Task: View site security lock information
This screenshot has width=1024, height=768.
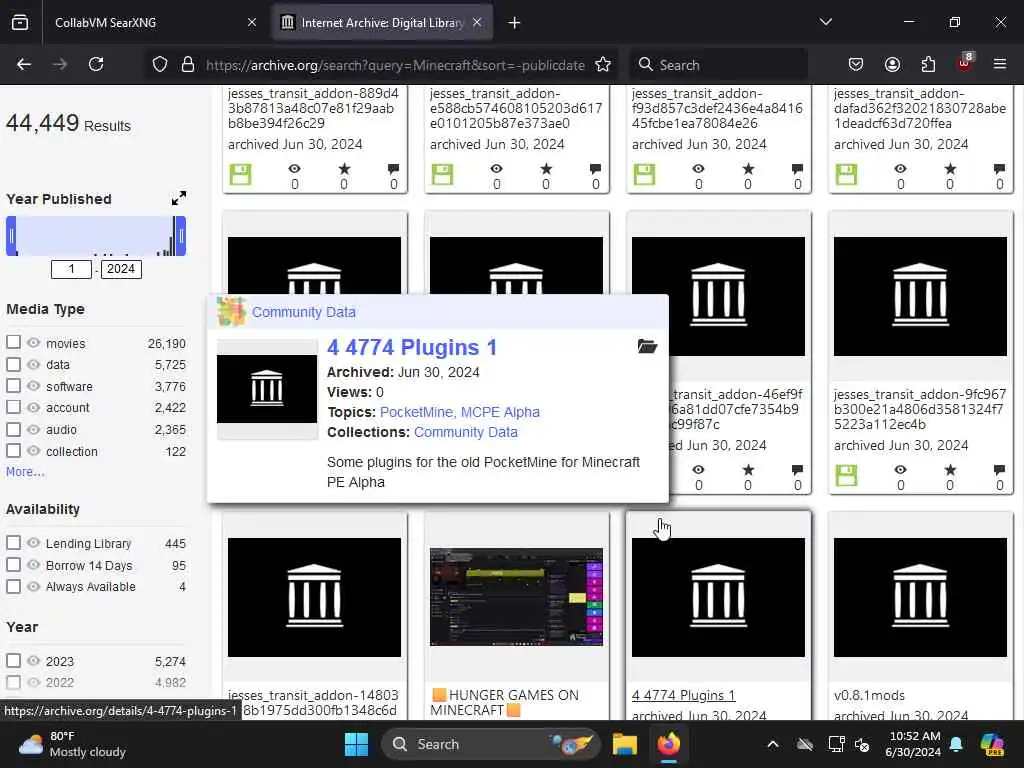Action: (x=188, y=65)
